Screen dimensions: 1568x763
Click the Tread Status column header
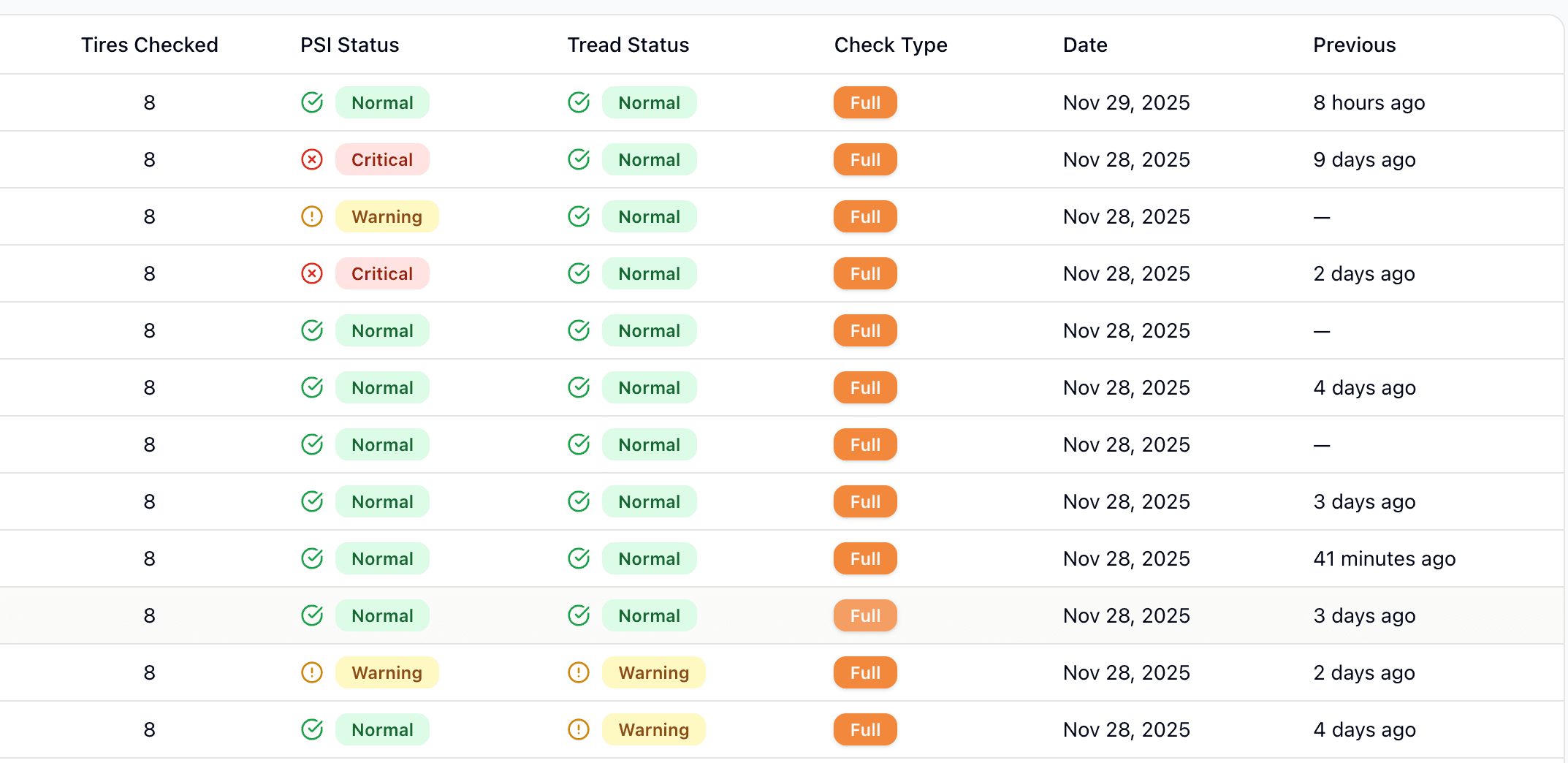pos(628,45)
